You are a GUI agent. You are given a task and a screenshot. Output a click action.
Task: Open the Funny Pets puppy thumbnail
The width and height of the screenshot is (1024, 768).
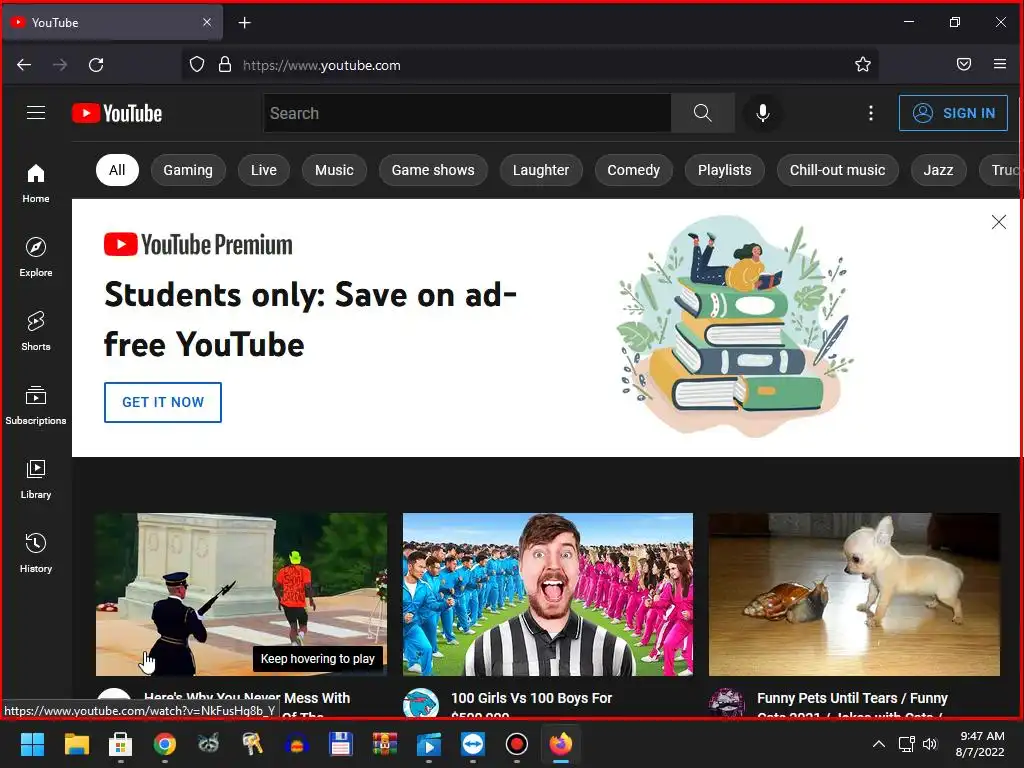[854, 594]
